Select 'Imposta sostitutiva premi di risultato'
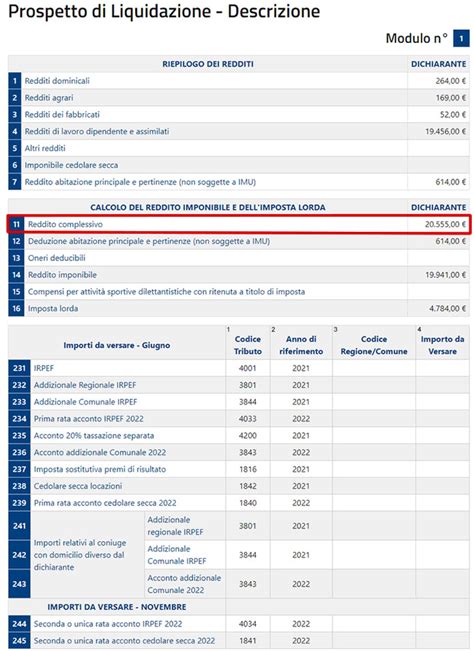The height and width of the screenshot is (651, 474). (x=100, y=469)
